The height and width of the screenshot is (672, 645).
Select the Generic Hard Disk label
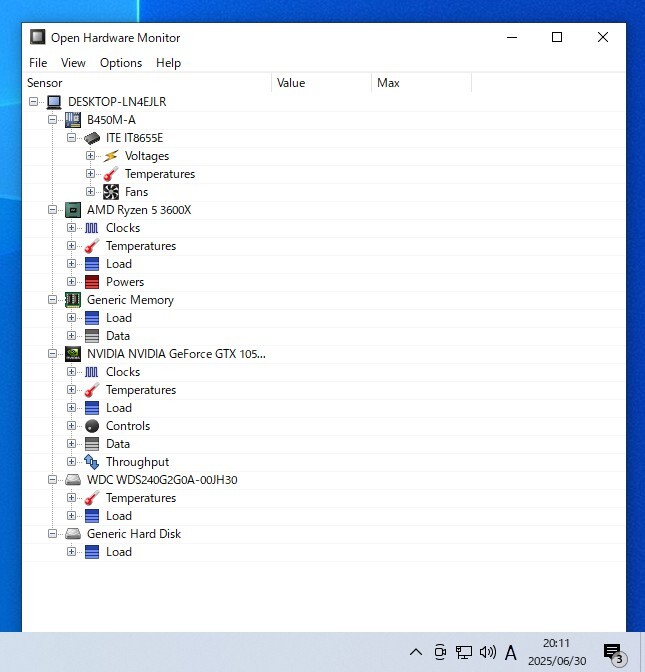click(134, 534)
